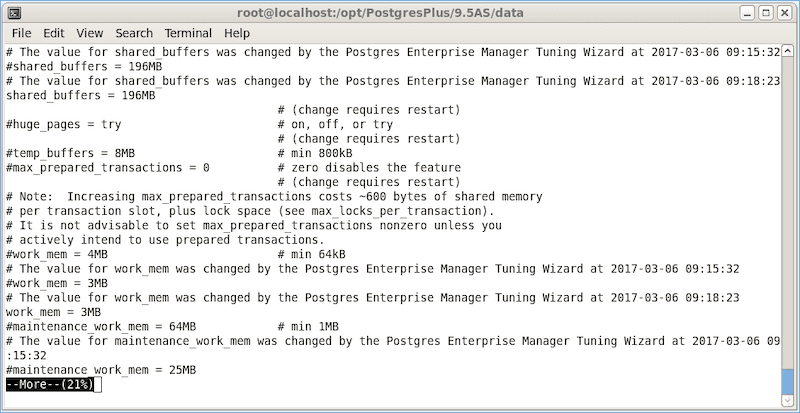Click the scrollbar down arrow
The height and width of the screenshot is (413, 800).
[x=788, y=399]
